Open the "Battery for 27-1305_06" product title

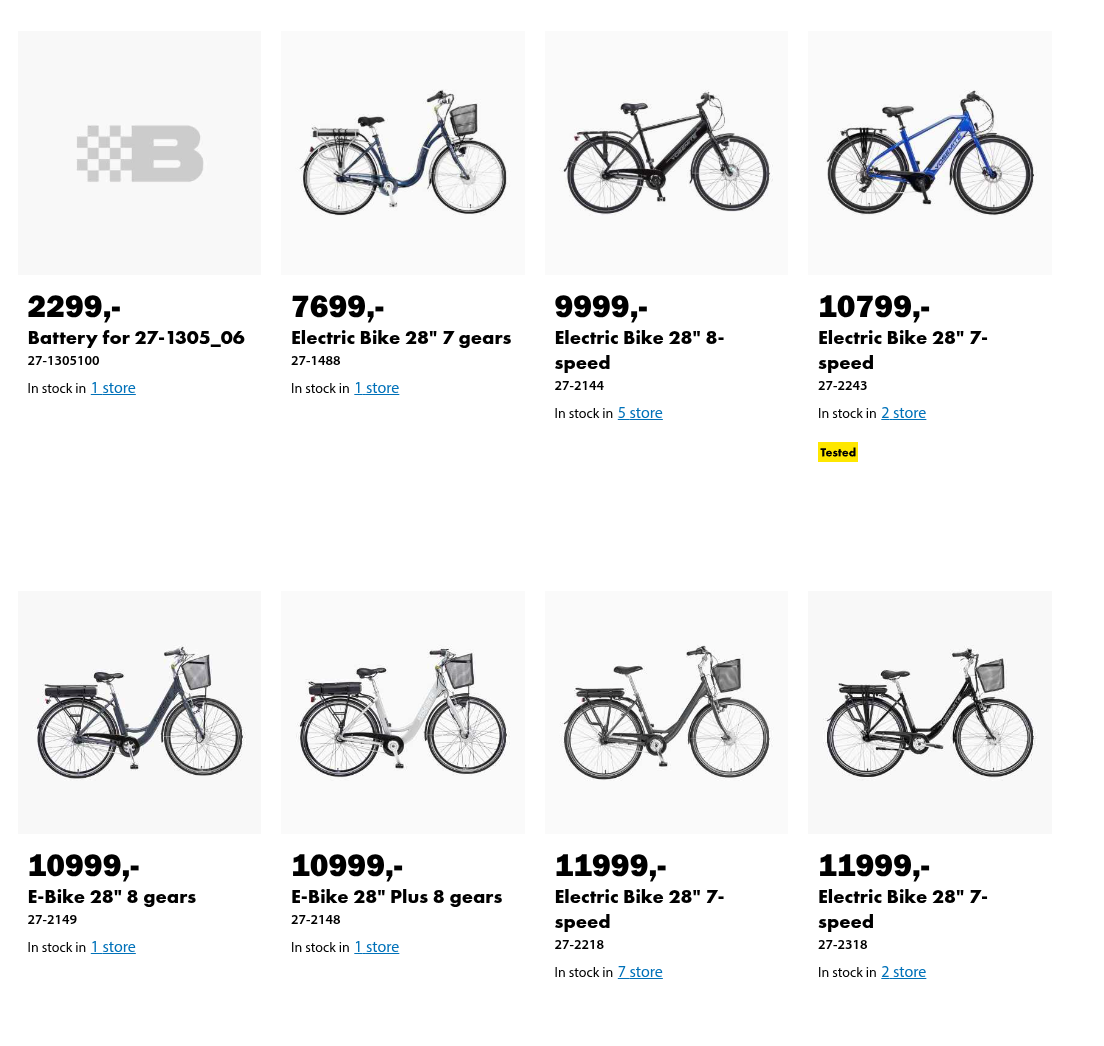136,338
